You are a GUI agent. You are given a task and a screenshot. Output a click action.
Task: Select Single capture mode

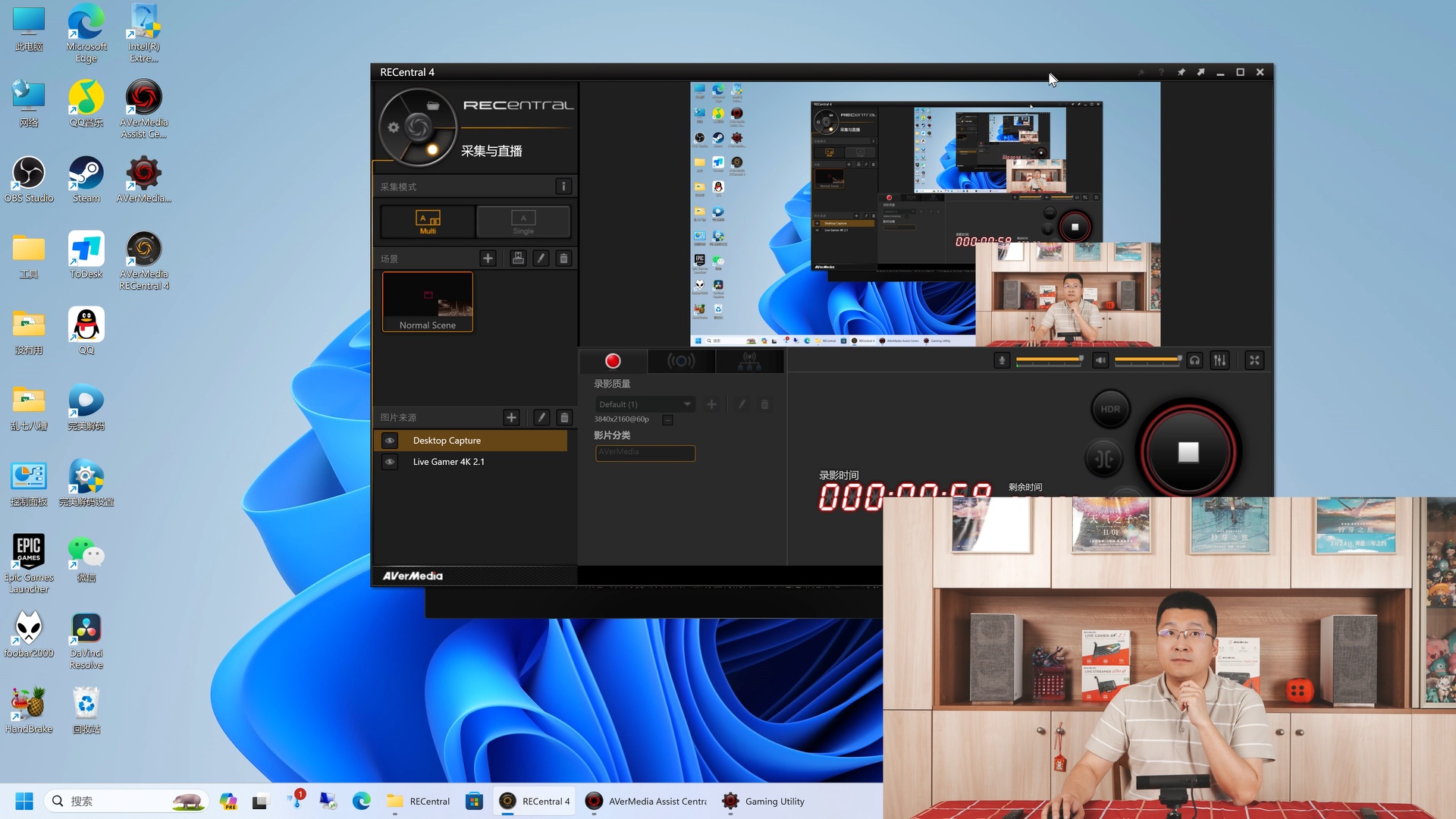point(523,222)
